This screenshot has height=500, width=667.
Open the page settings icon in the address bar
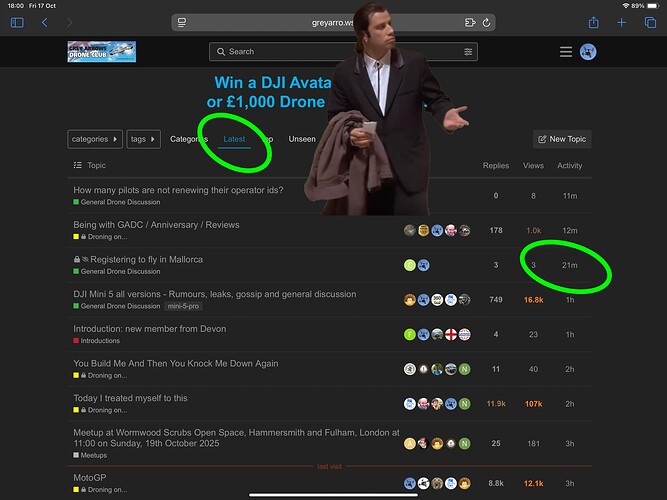click(182, 23)
